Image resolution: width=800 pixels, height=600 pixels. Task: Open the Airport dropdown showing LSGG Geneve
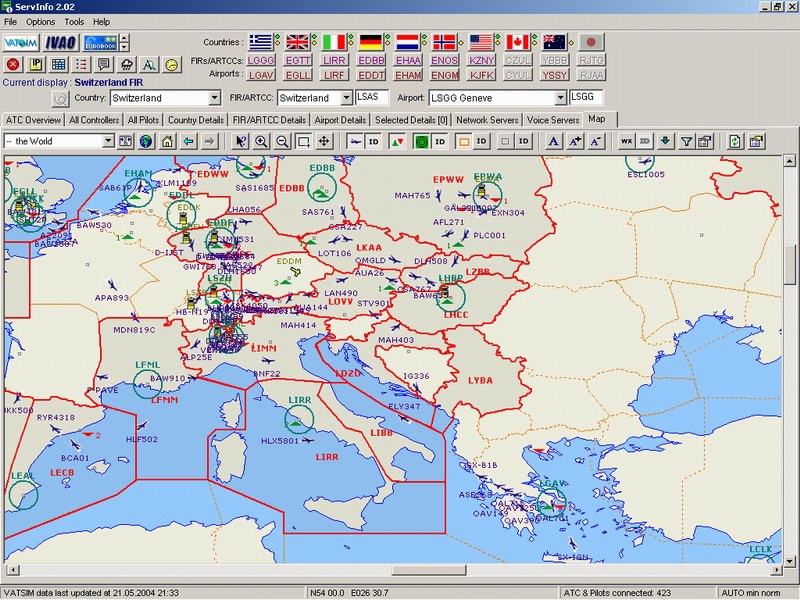point(561,98)
